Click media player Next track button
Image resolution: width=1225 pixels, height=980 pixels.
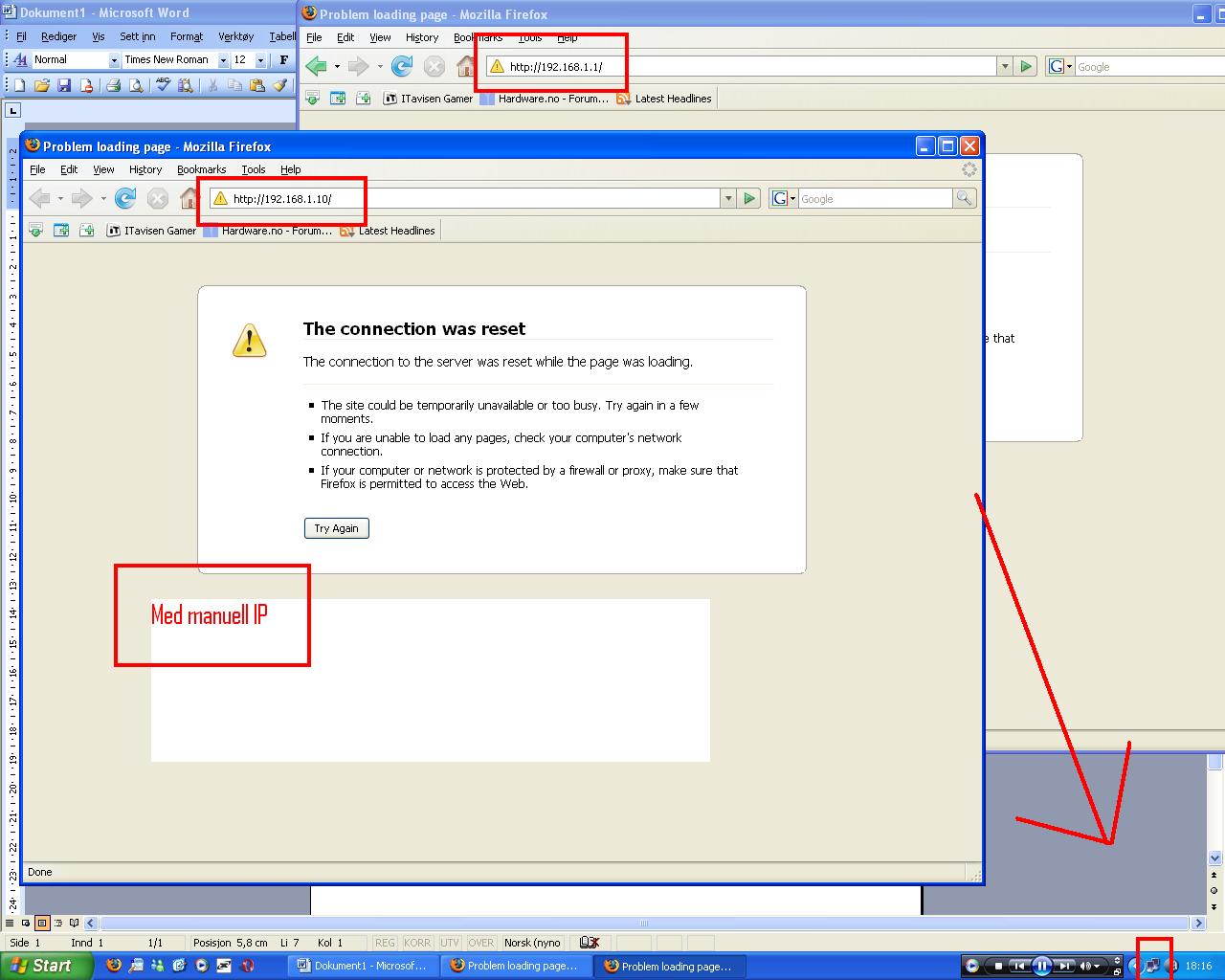click(x=1065, y=966)
